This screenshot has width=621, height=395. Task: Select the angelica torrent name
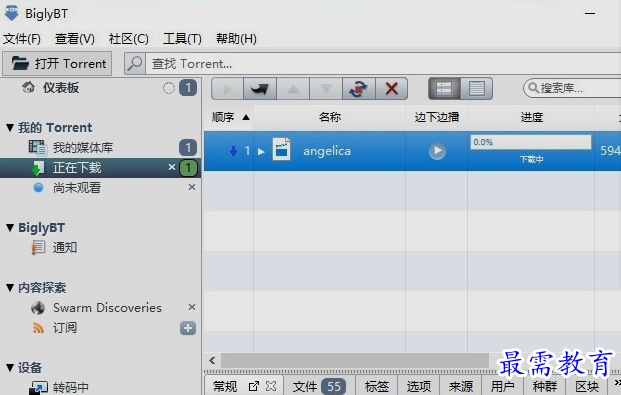(327, 151)
